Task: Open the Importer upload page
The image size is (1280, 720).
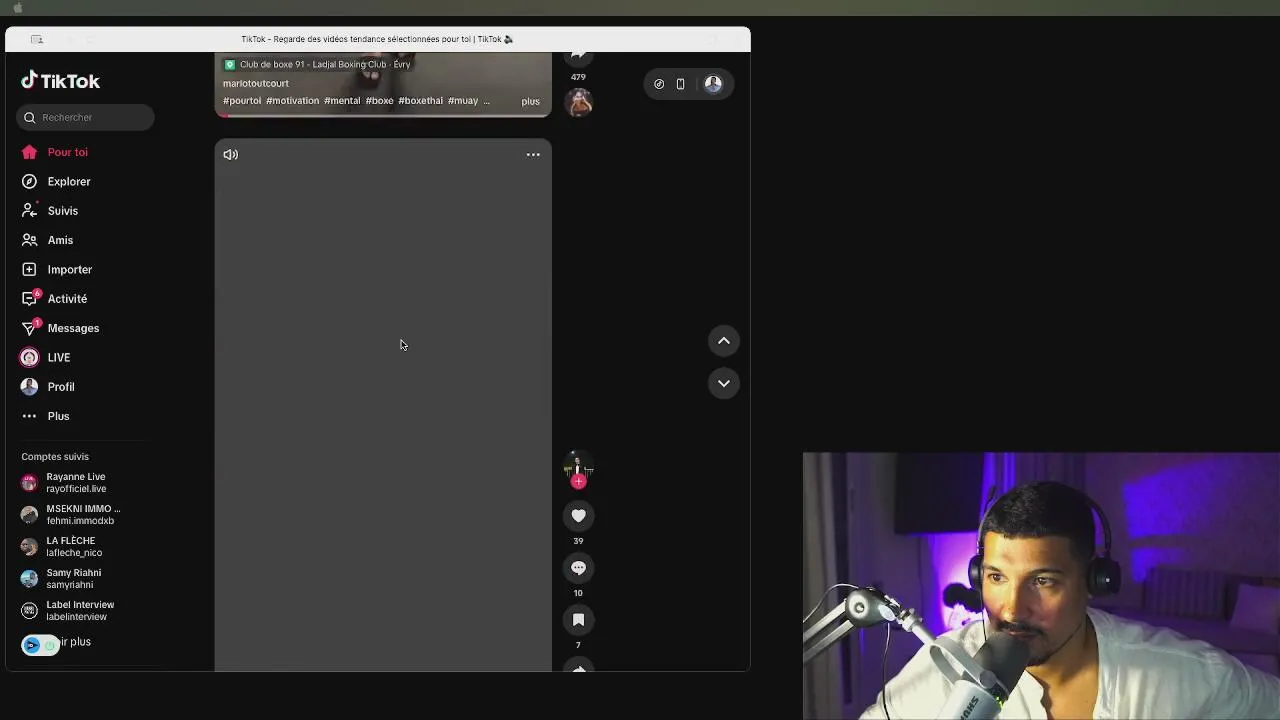Action: click(69, 269)
